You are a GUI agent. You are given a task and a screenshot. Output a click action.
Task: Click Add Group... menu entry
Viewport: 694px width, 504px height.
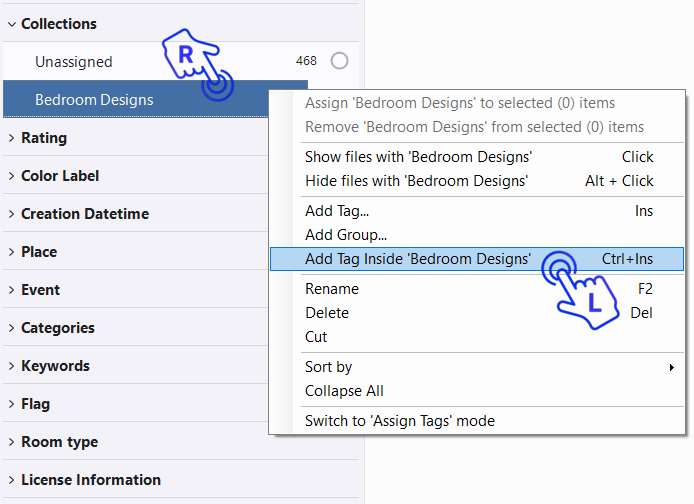[x=345, y=235]
